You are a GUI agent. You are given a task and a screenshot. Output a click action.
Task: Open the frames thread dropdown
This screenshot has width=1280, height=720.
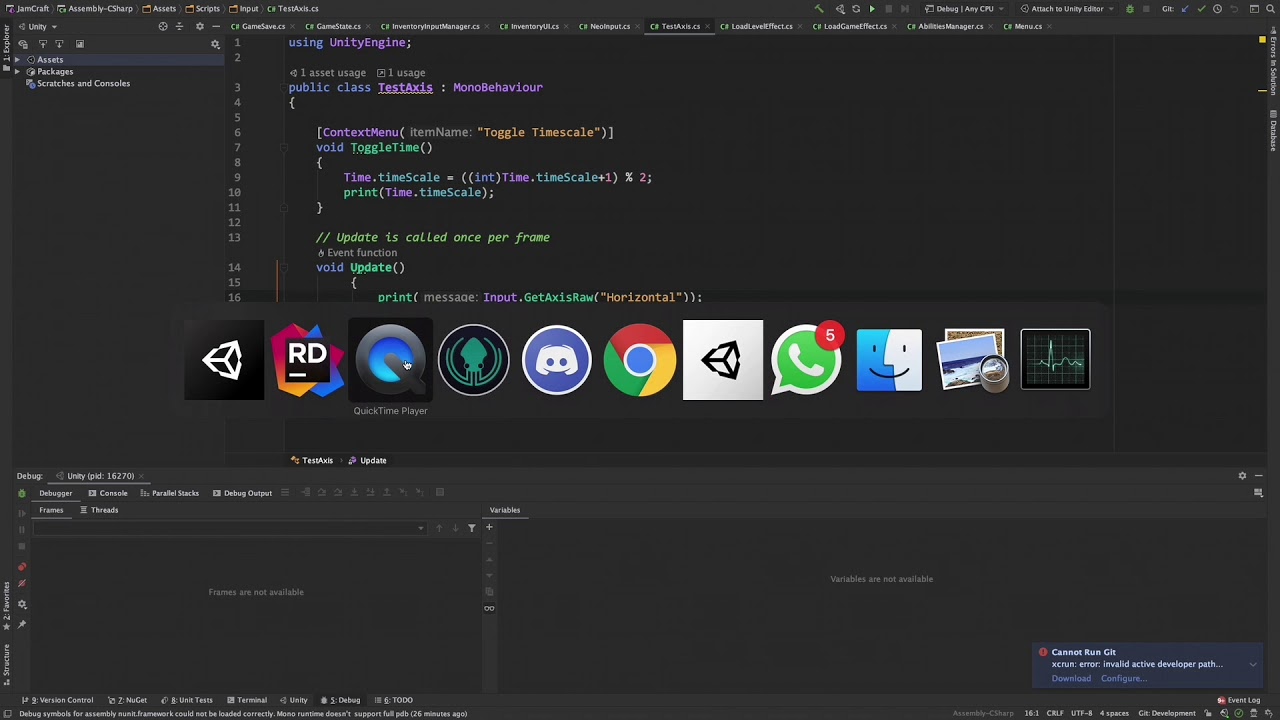coord(228,528)
